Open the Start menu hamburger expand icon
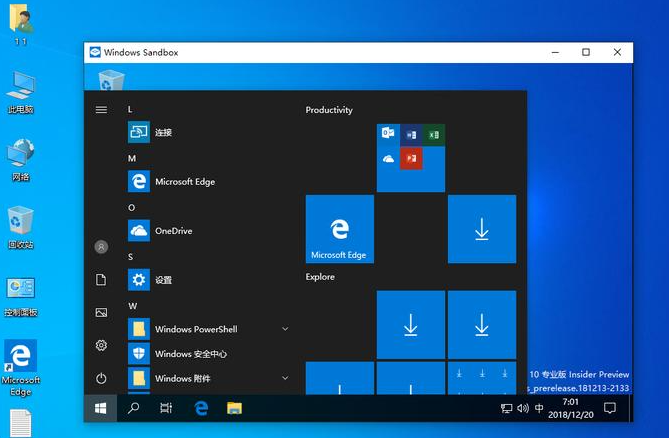This screenshot has width=669, height=438. pos(101,110)
